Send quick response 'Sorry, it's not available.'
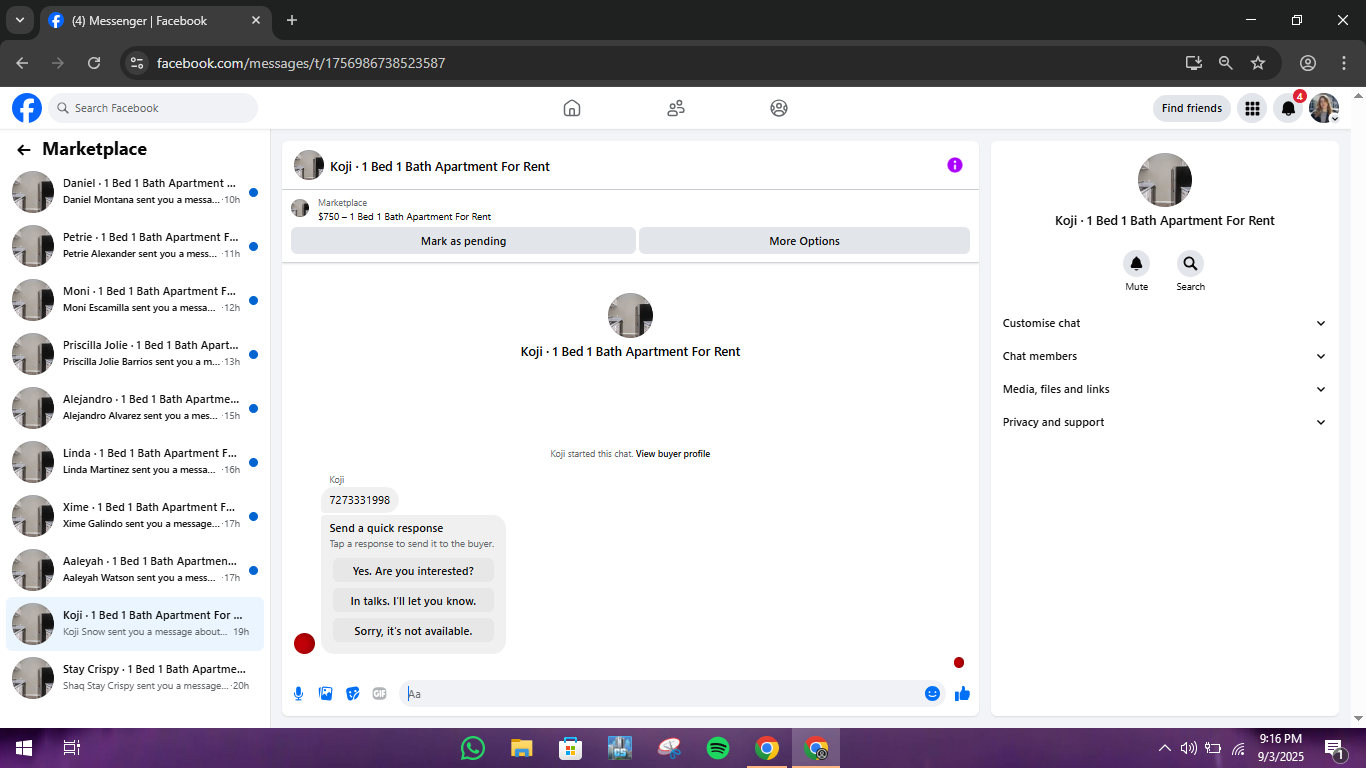 point(413,631)
